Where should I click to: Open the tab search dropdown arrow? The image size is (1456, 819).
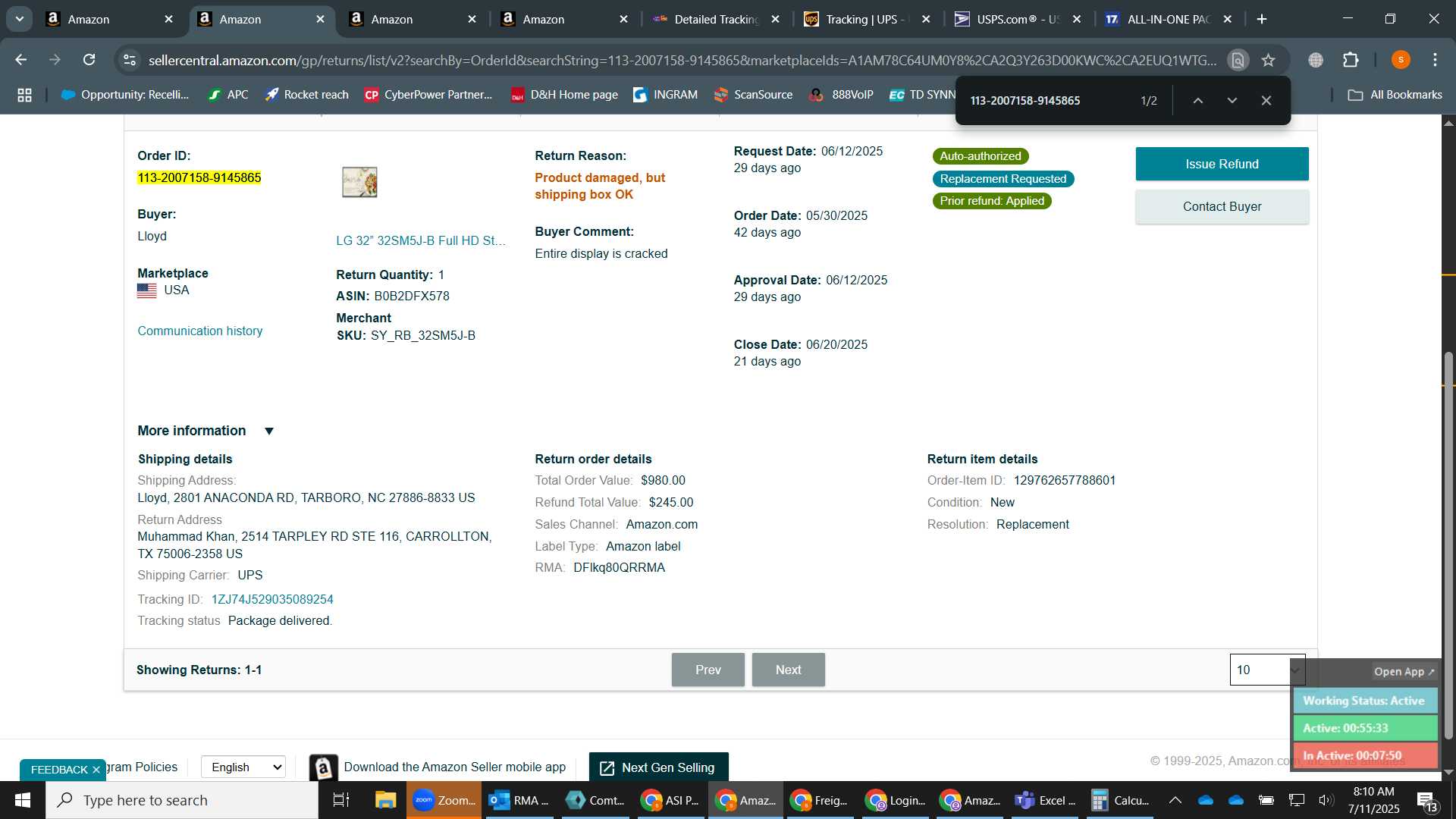(19, 19)
